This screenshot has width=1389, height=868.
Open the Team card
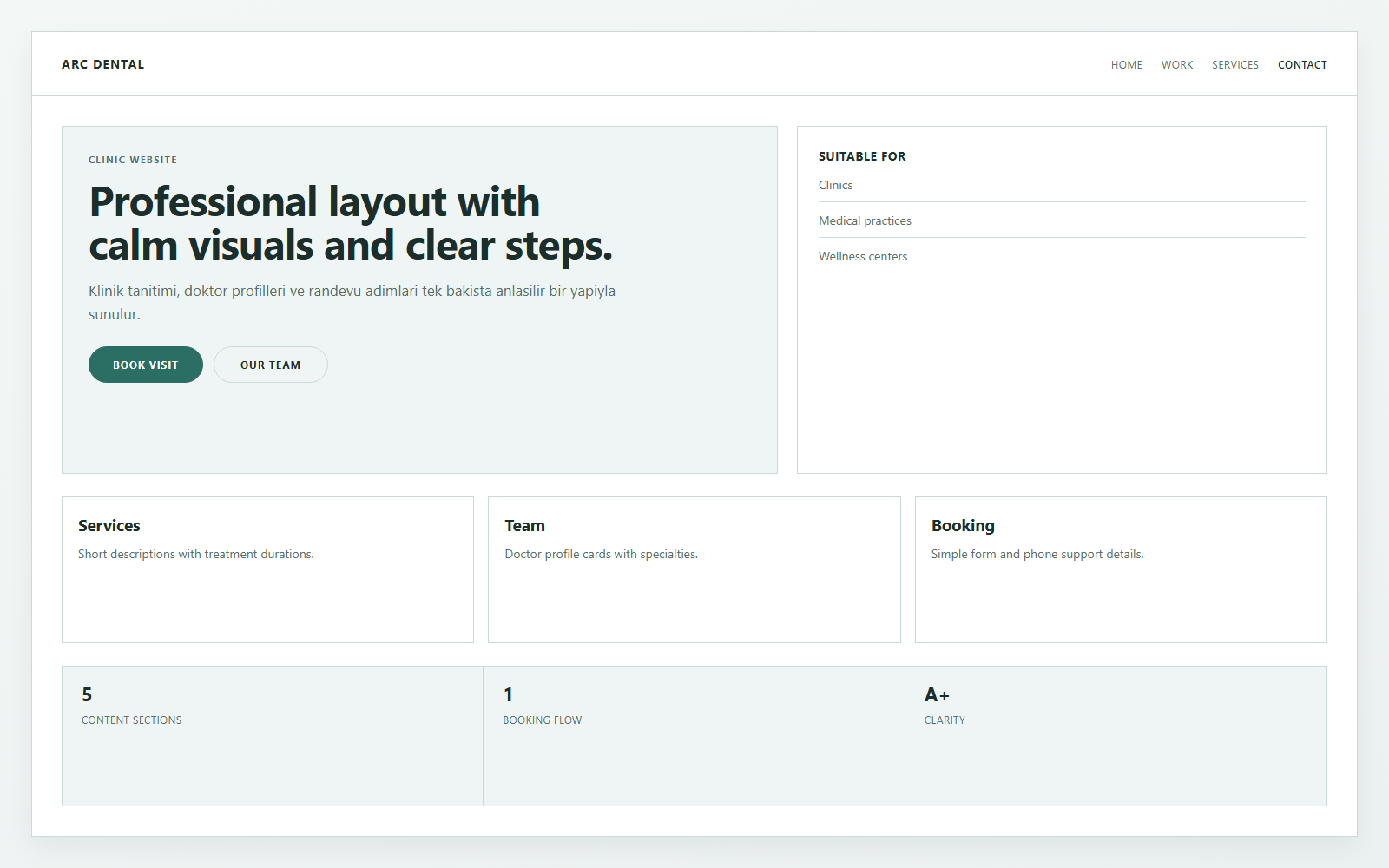coord(694,569)
